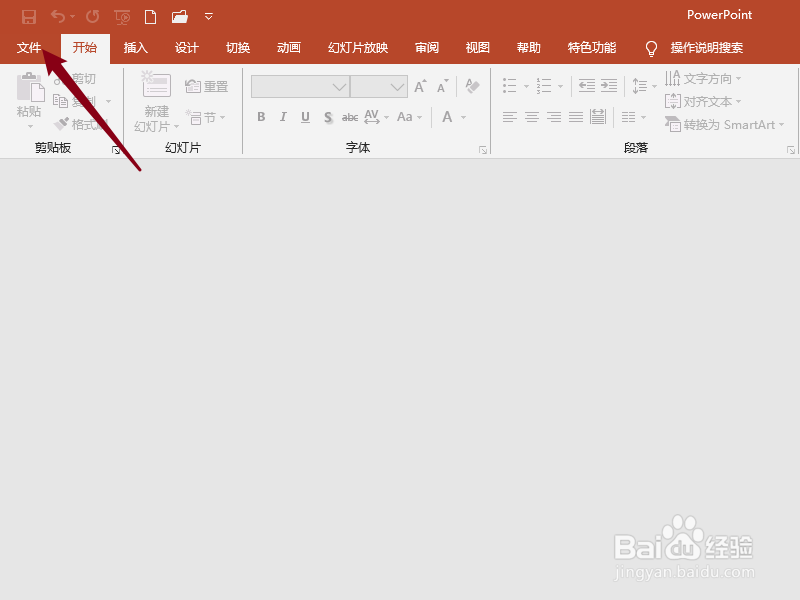Open the 审阅 tab

click(x=427, y=48)
